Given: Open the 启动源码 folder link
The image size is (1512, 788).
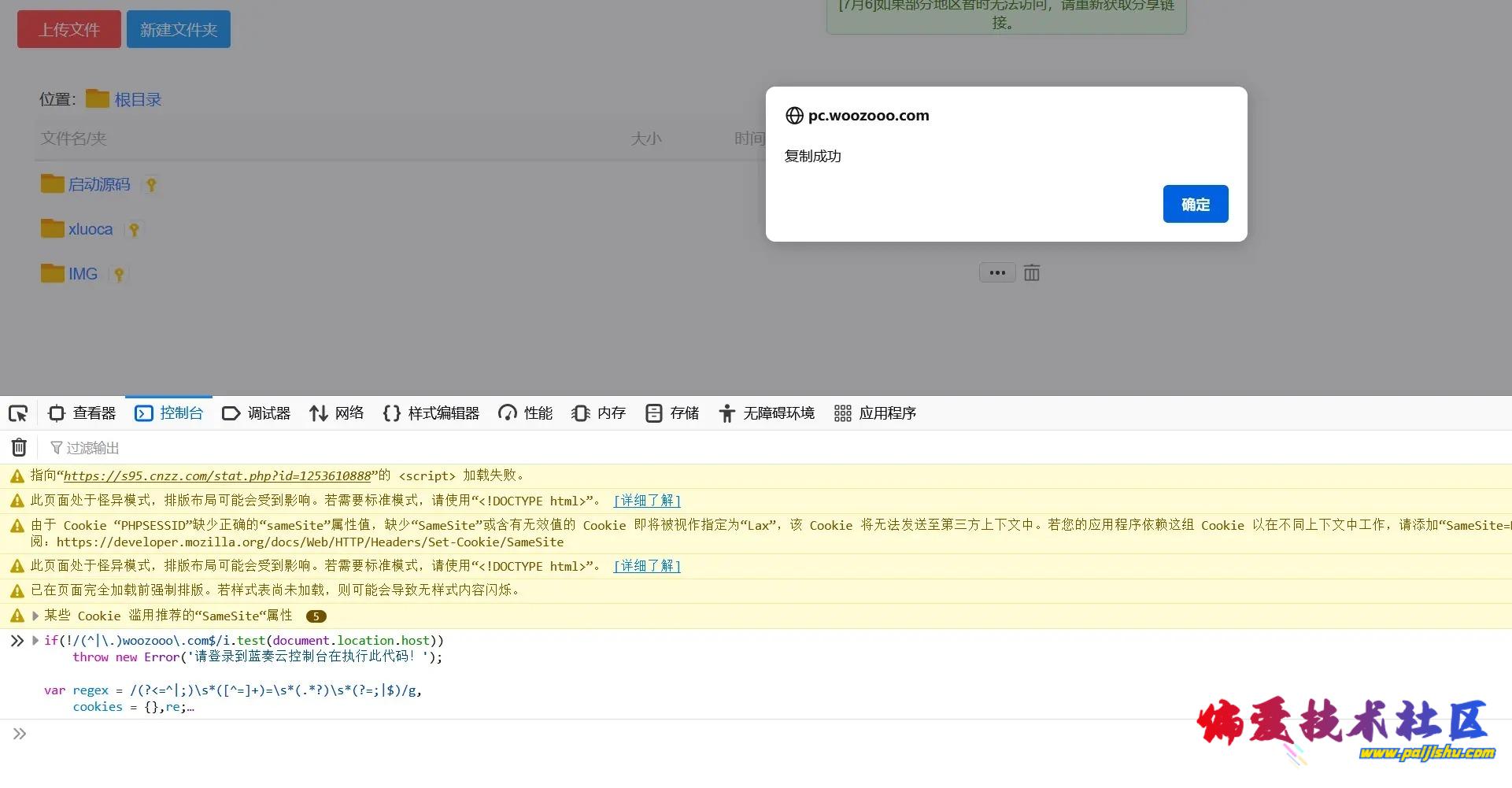Looking at the screenshot, I should [x=99, y=184].
